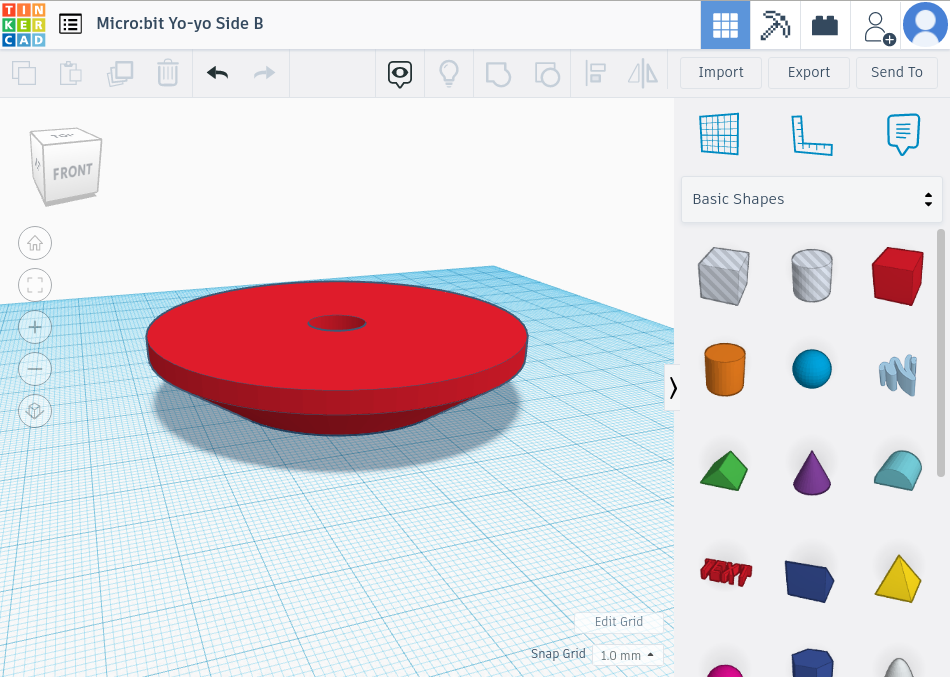
Task: Open the Snap Grid value dropdown
Action: click(x=628, y=655)
